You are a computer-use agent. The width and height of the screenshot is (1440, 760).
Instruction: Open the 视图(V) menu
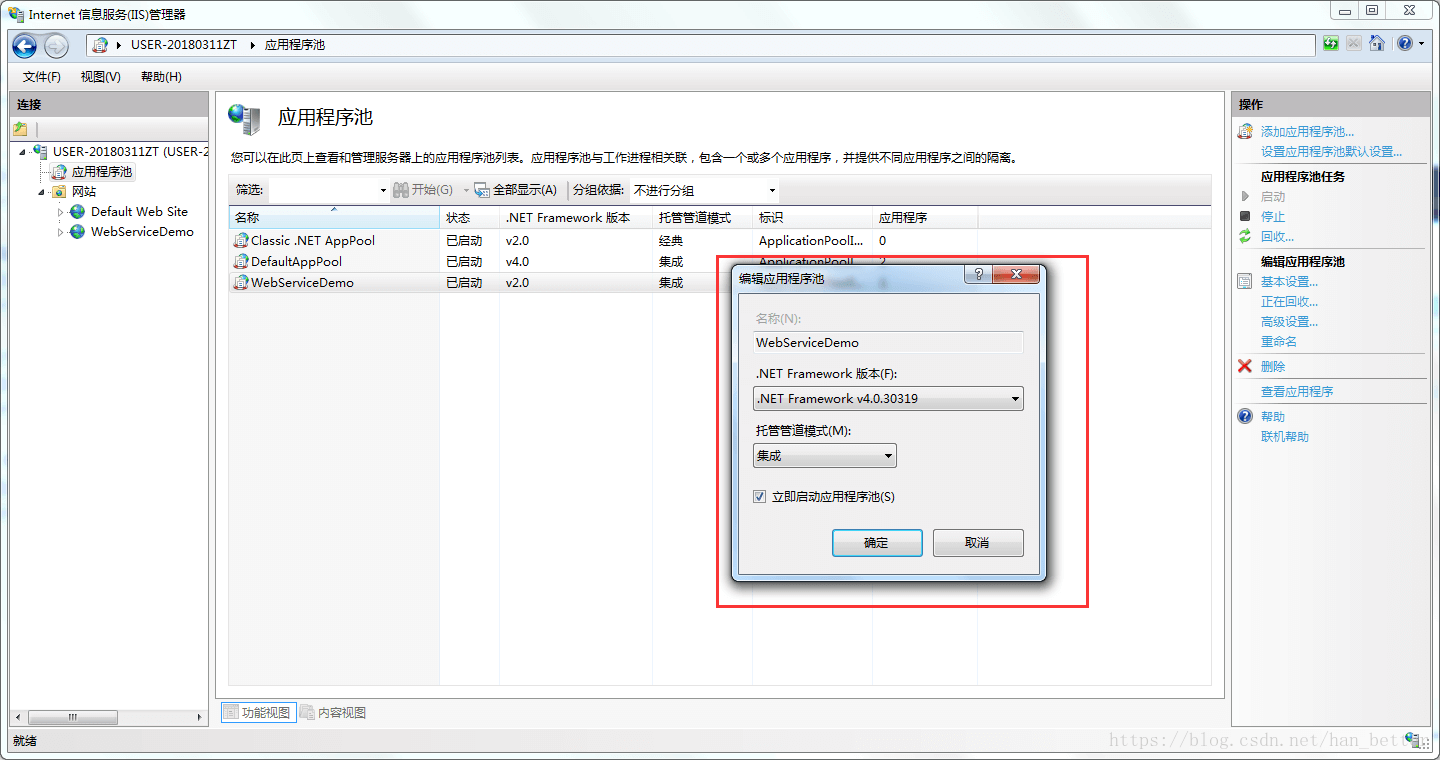100,77
